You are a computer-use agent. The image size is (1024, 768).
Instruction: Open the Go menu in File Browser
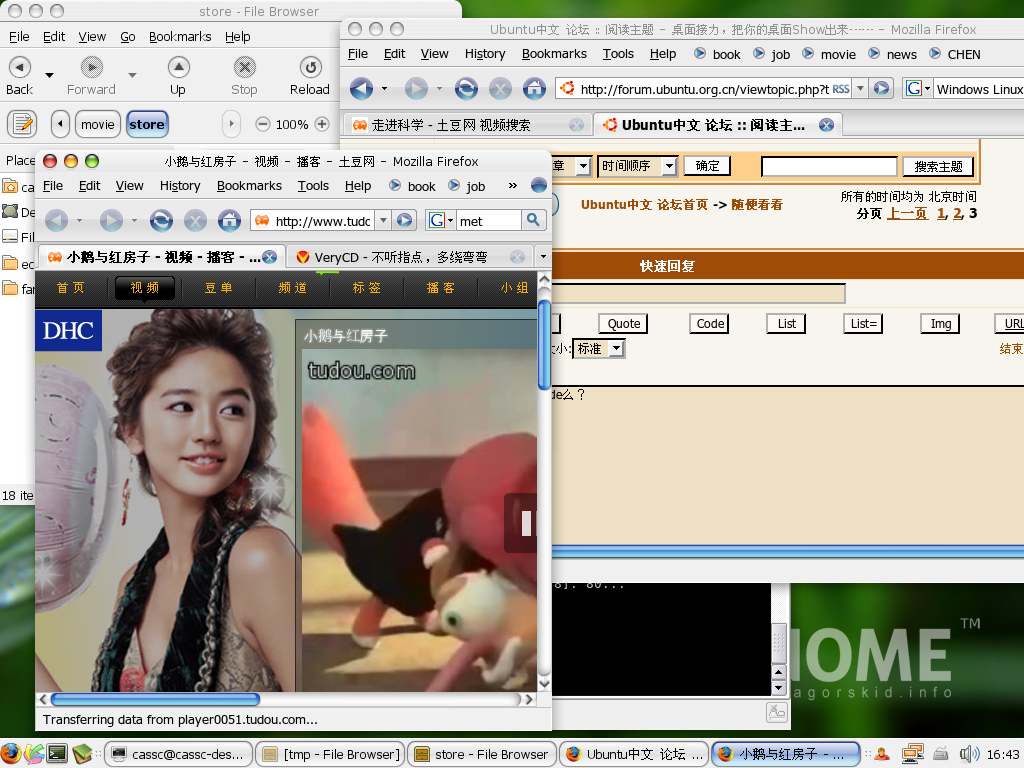(128, 37)
